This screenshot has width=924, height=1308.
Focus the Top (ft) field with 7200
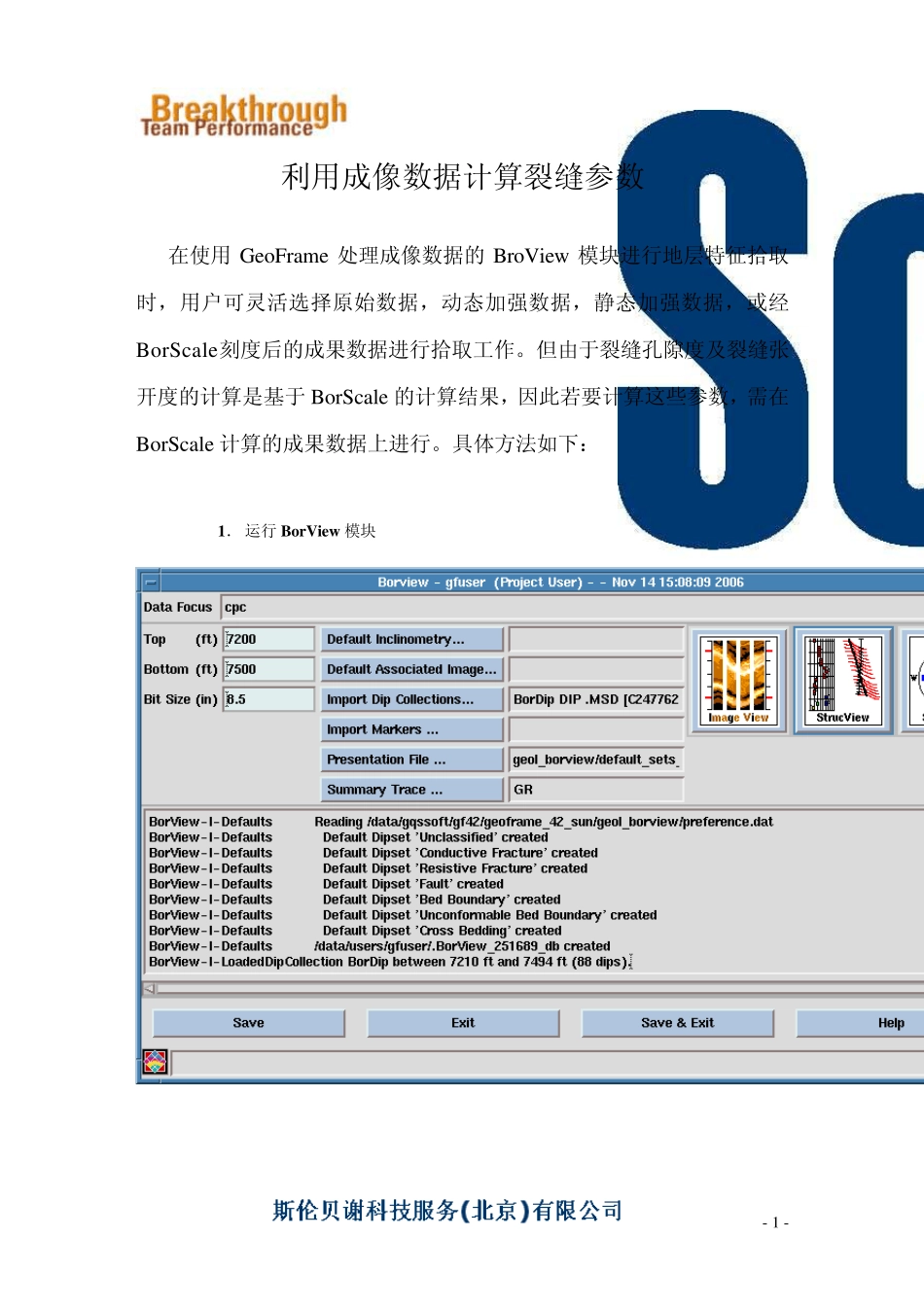tap(269, 639)
